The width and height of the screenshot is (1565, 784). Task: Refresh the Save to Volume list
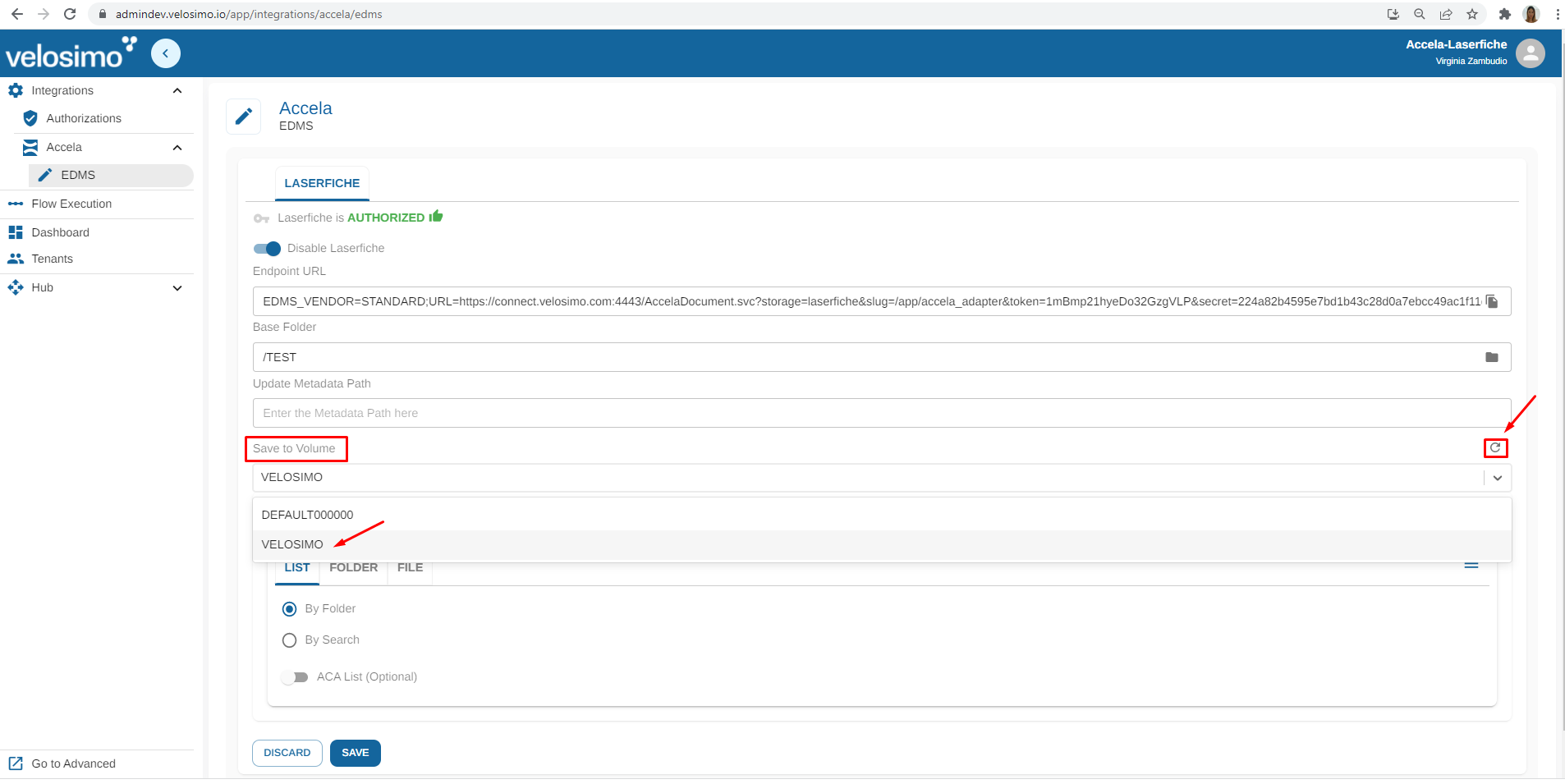tap(1495, 447)
